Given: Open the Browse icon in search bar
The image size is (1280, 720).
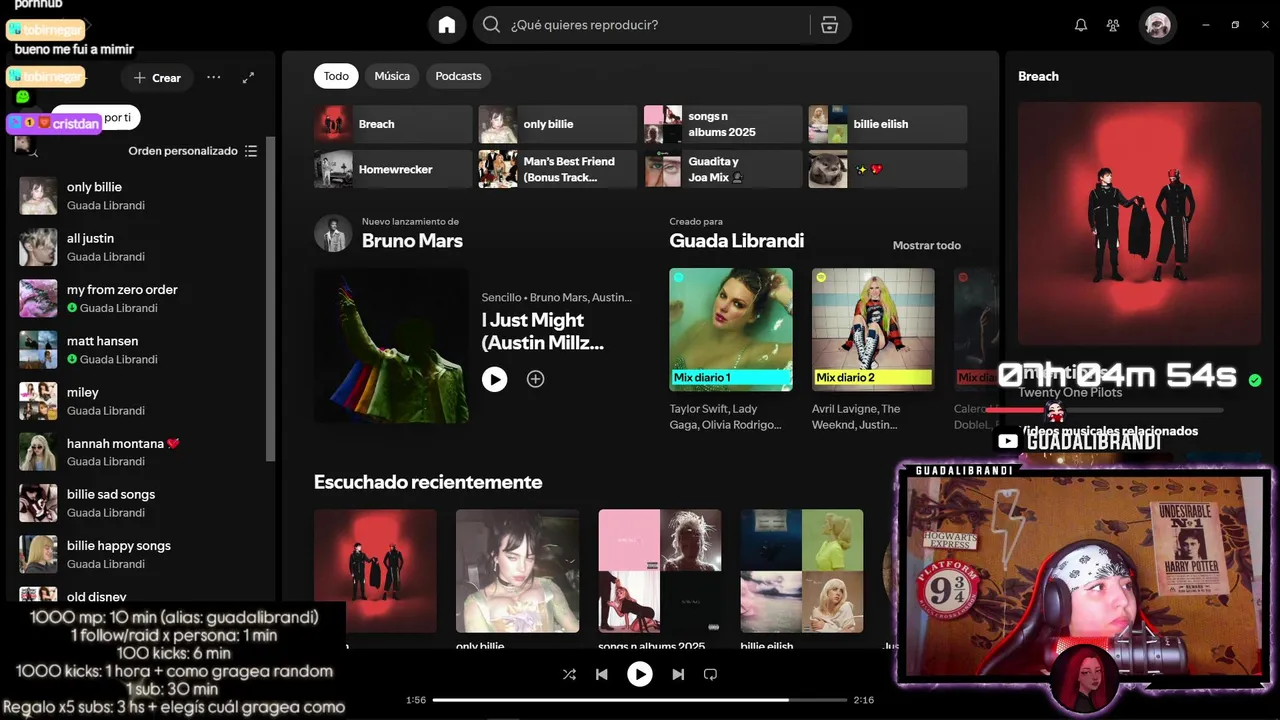Looking at the screenshot, I should point(829,25).
